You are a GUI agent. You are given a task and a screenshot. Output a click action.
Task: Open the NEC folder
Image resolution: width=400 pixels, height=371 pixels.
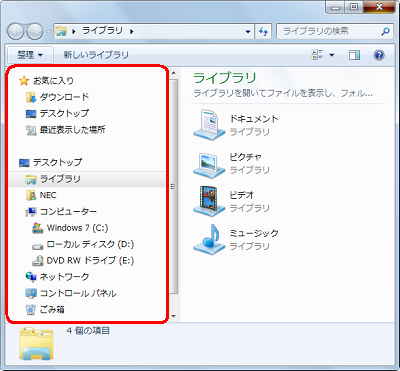click(x=48, y=195)
